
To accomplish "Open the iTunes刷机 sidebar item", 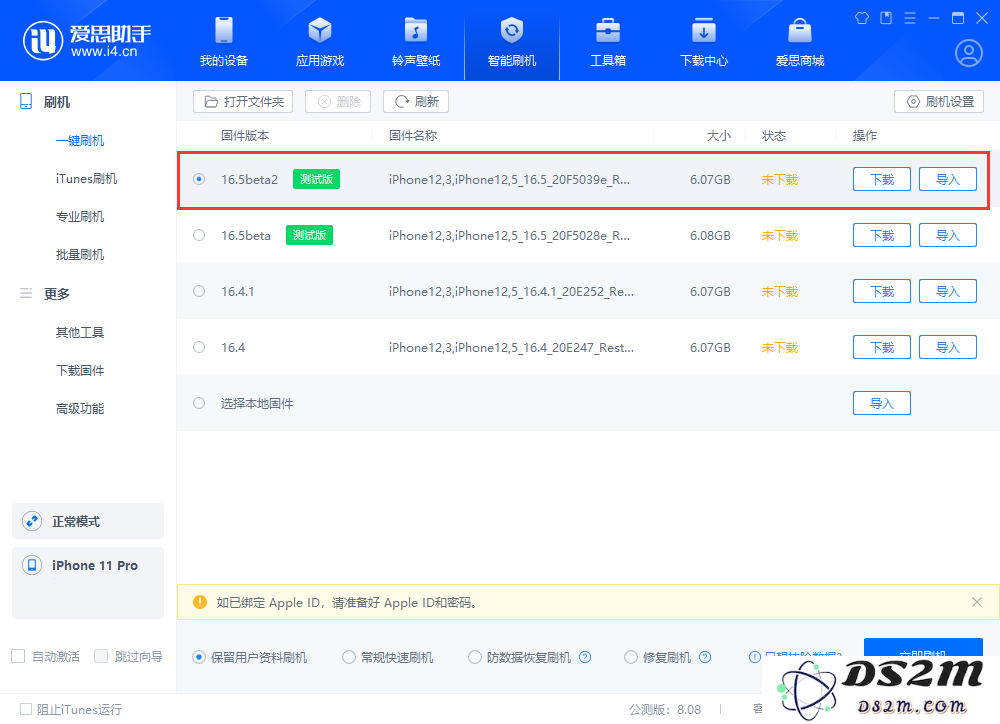I will click(x=86, y=179).
